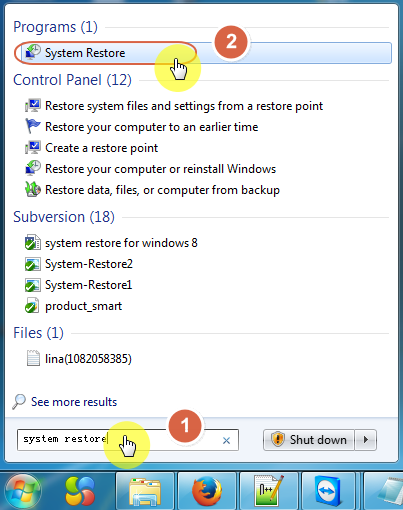Open Create a restore point
Image resolution: width=403 pixels, height=510 pixels.
pyautogui.click(x=101, y=148)
